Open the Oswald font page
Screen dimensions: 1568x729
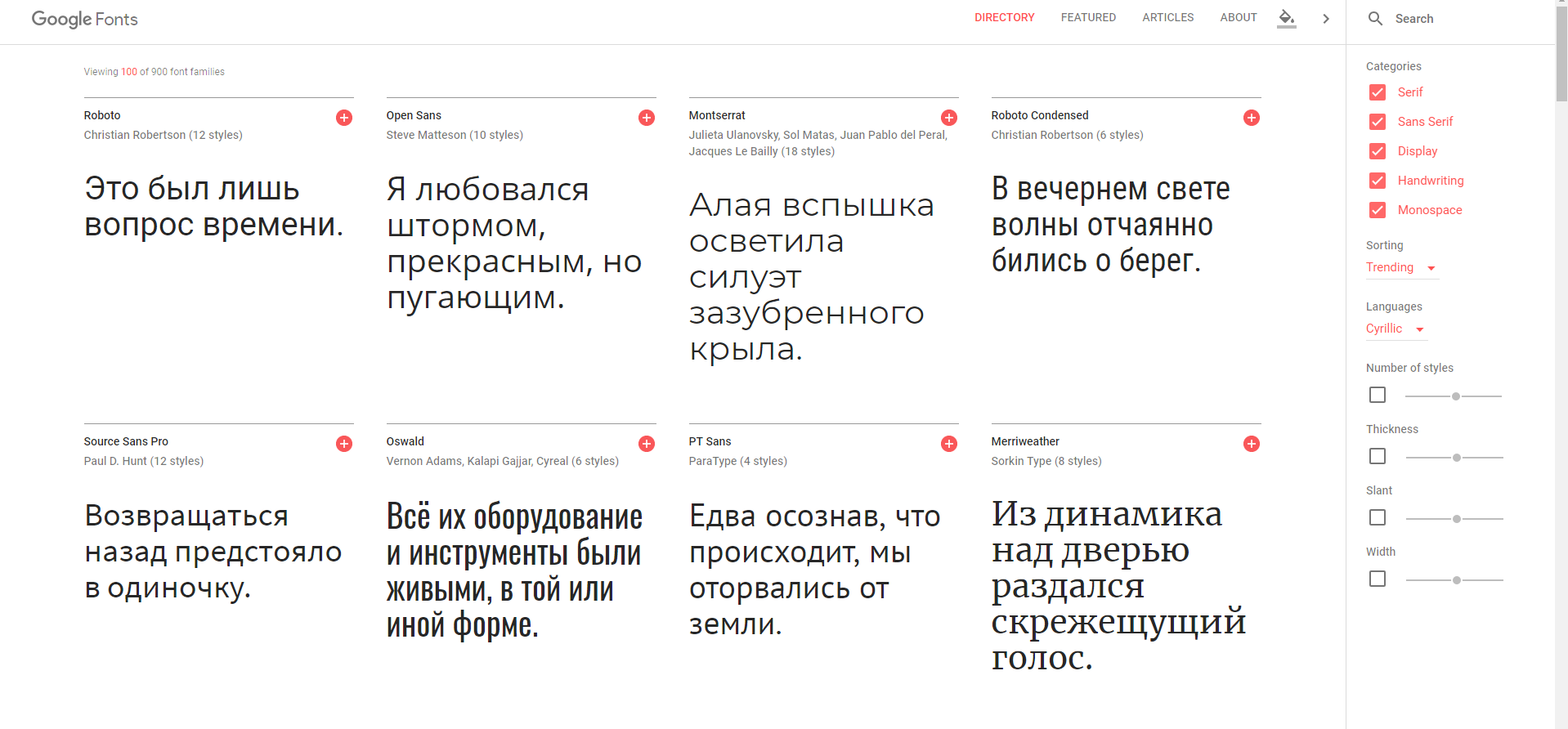tap(405, 442)
